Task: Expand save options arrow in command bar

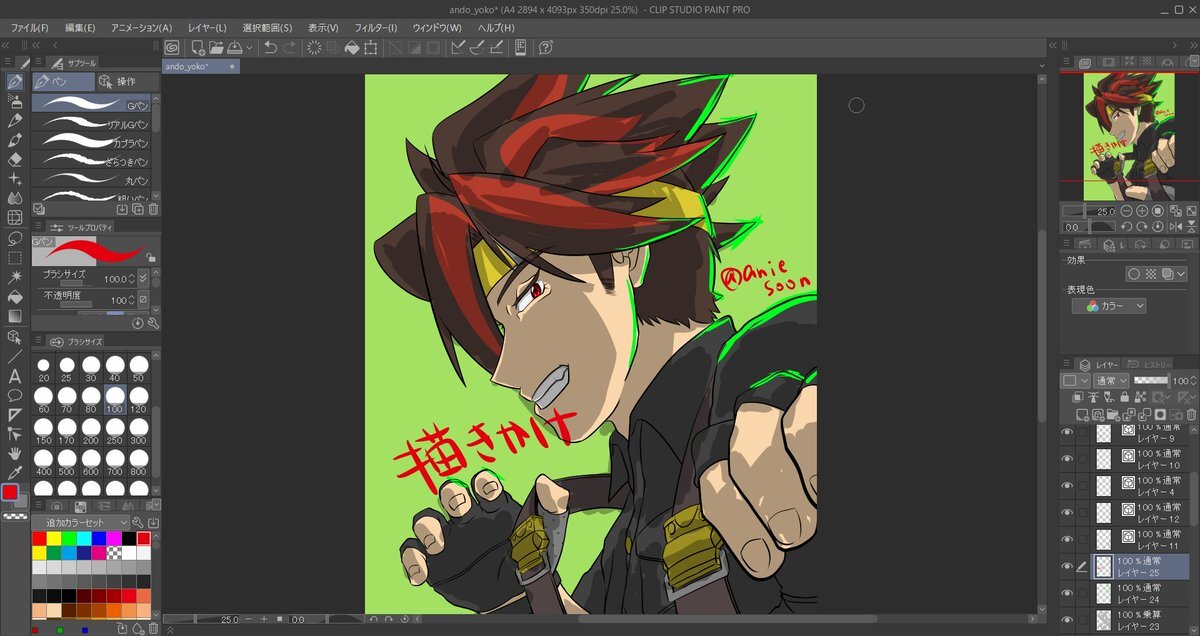Action: (x=248, y=47)
